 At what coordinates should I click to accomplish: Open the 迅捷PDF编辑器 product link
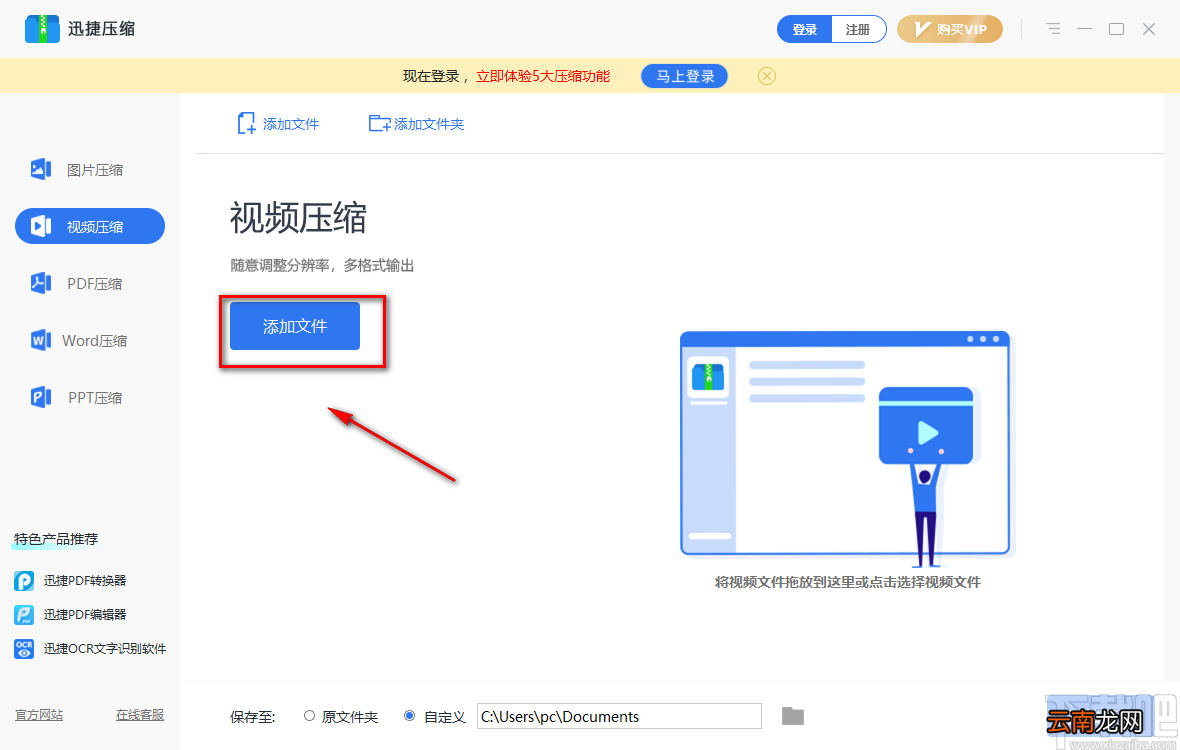pyautogui.click(x=85, y=615)
